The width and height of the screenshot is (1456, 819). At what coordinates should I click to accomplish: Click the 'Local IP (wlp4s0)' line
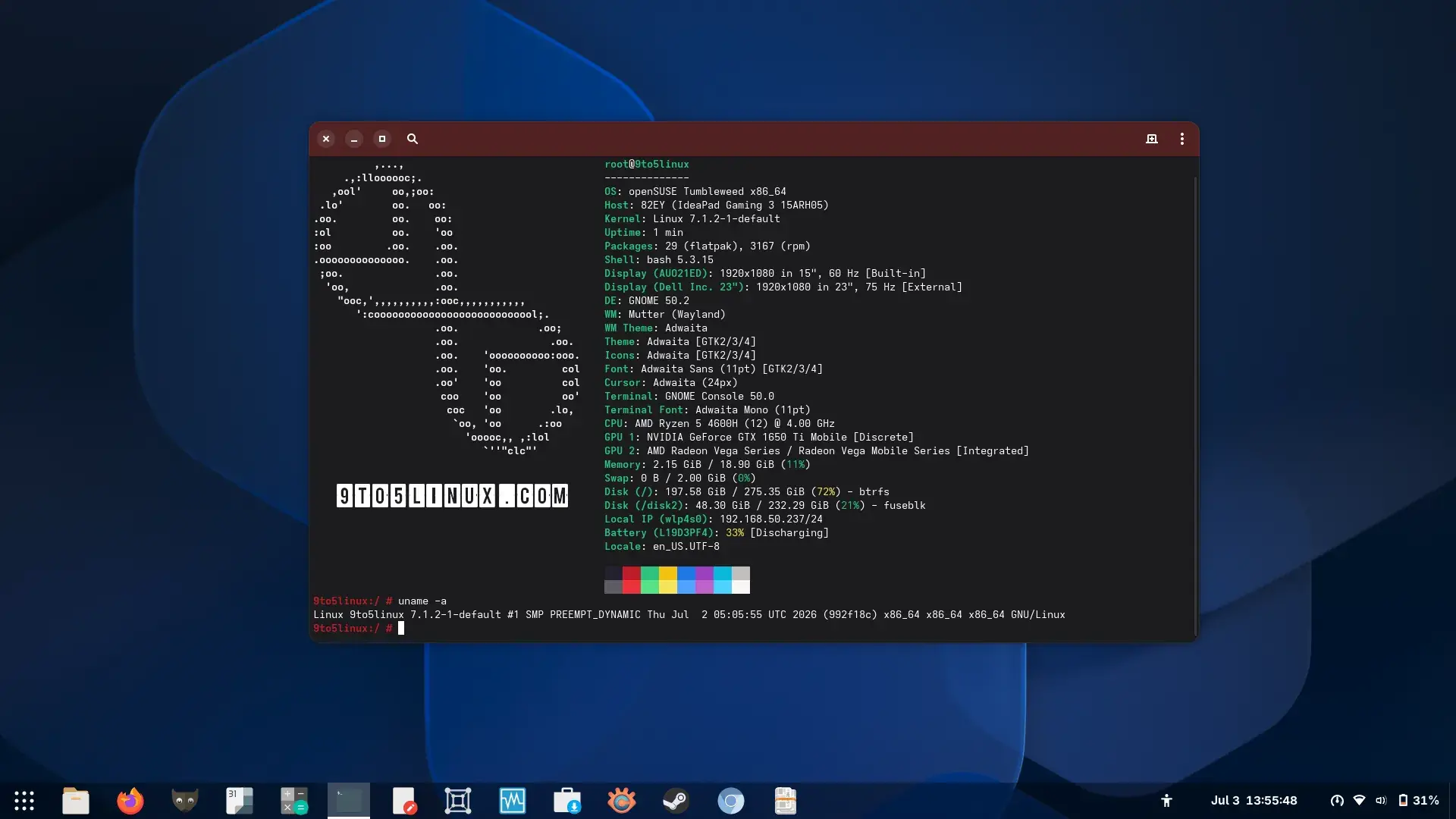point(714,519)
